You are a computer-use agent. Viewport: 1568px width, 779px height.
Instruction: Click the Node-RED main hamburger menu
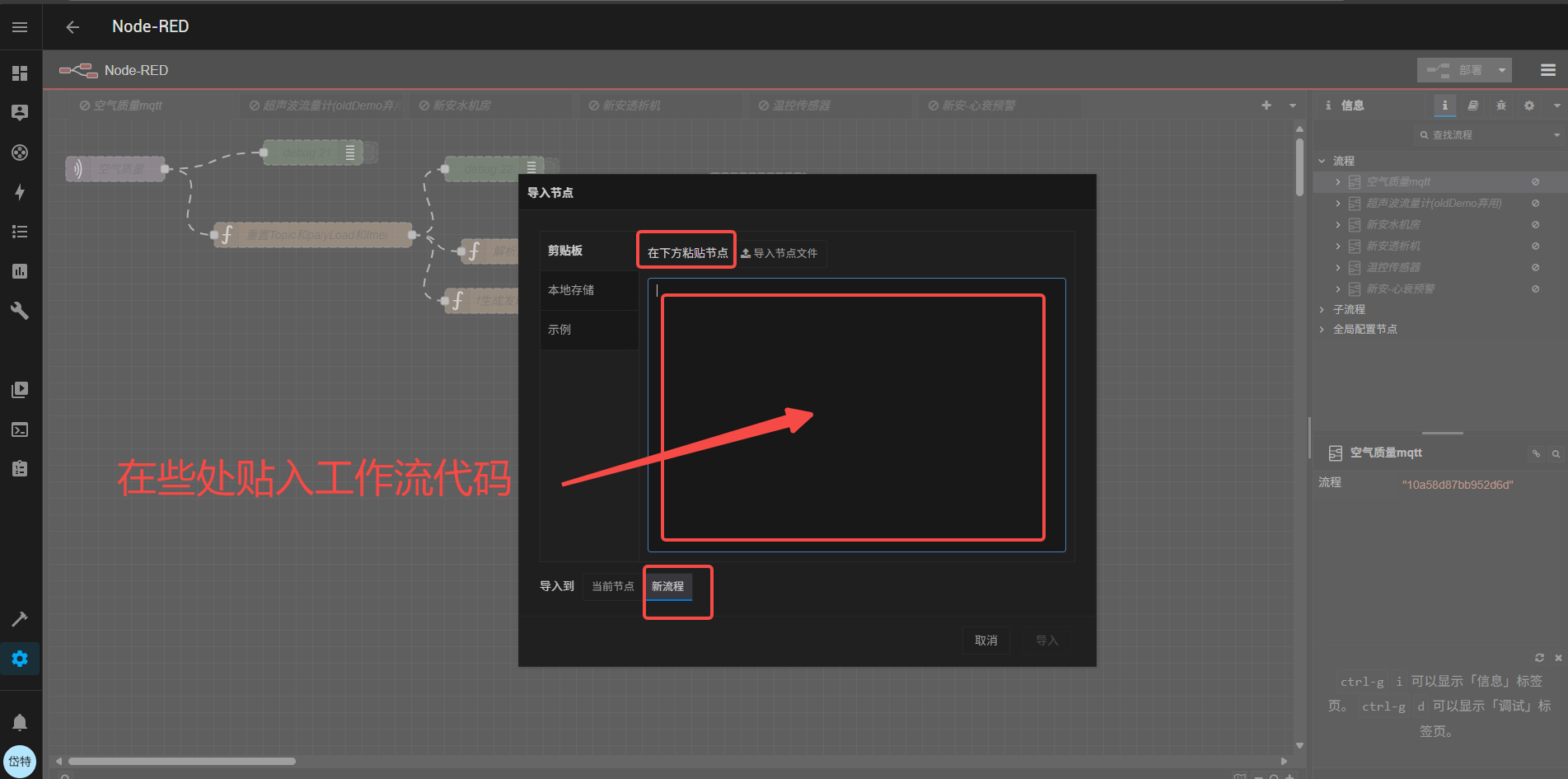pos(1547,70)
